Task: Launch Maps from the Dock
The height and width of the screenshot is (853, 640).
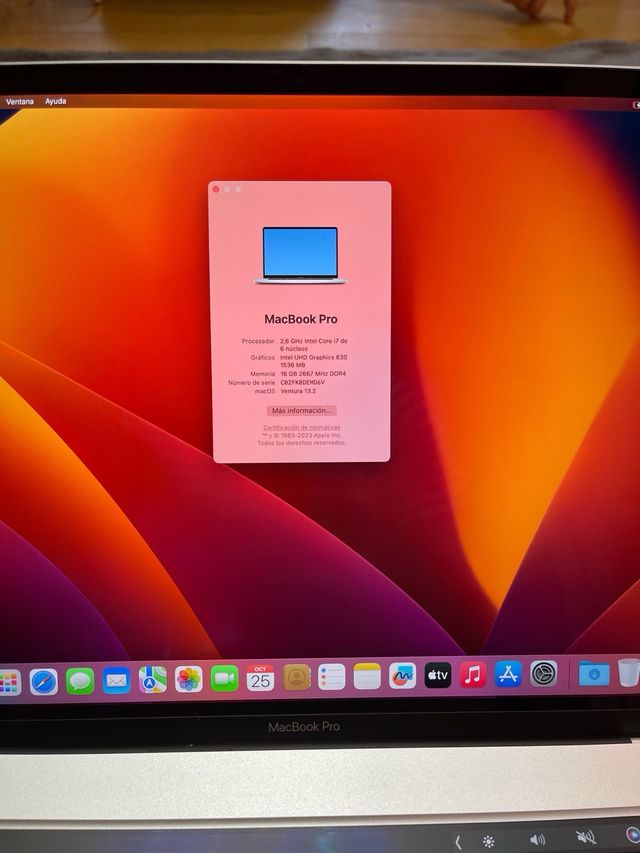Action: (153, 680)
